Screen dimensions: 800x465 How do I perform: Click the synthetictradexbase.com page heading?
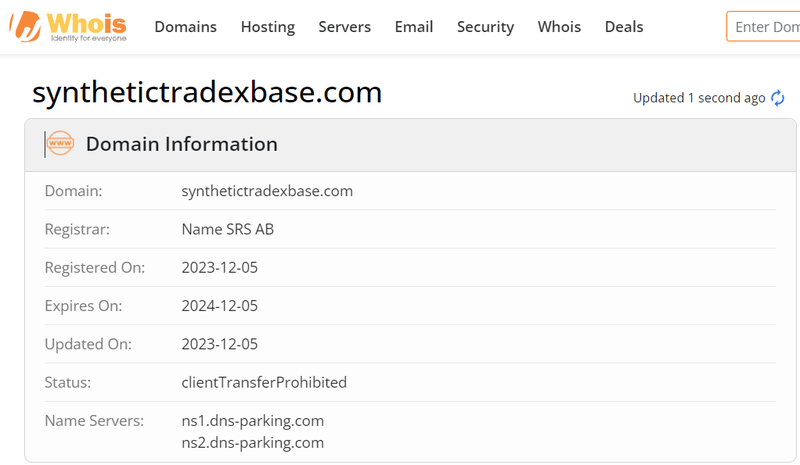click(207, 93)
